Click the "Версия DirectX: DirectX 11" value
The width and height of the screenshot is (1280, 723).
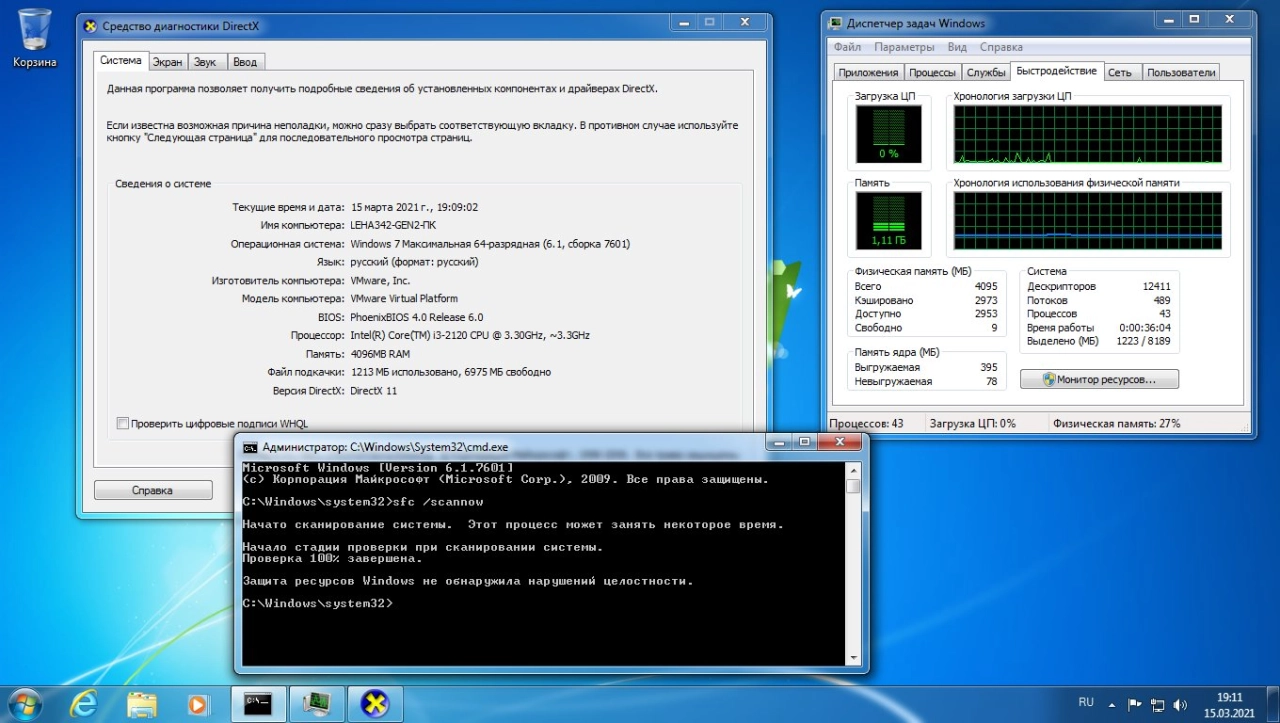click(x=374, y=390)
